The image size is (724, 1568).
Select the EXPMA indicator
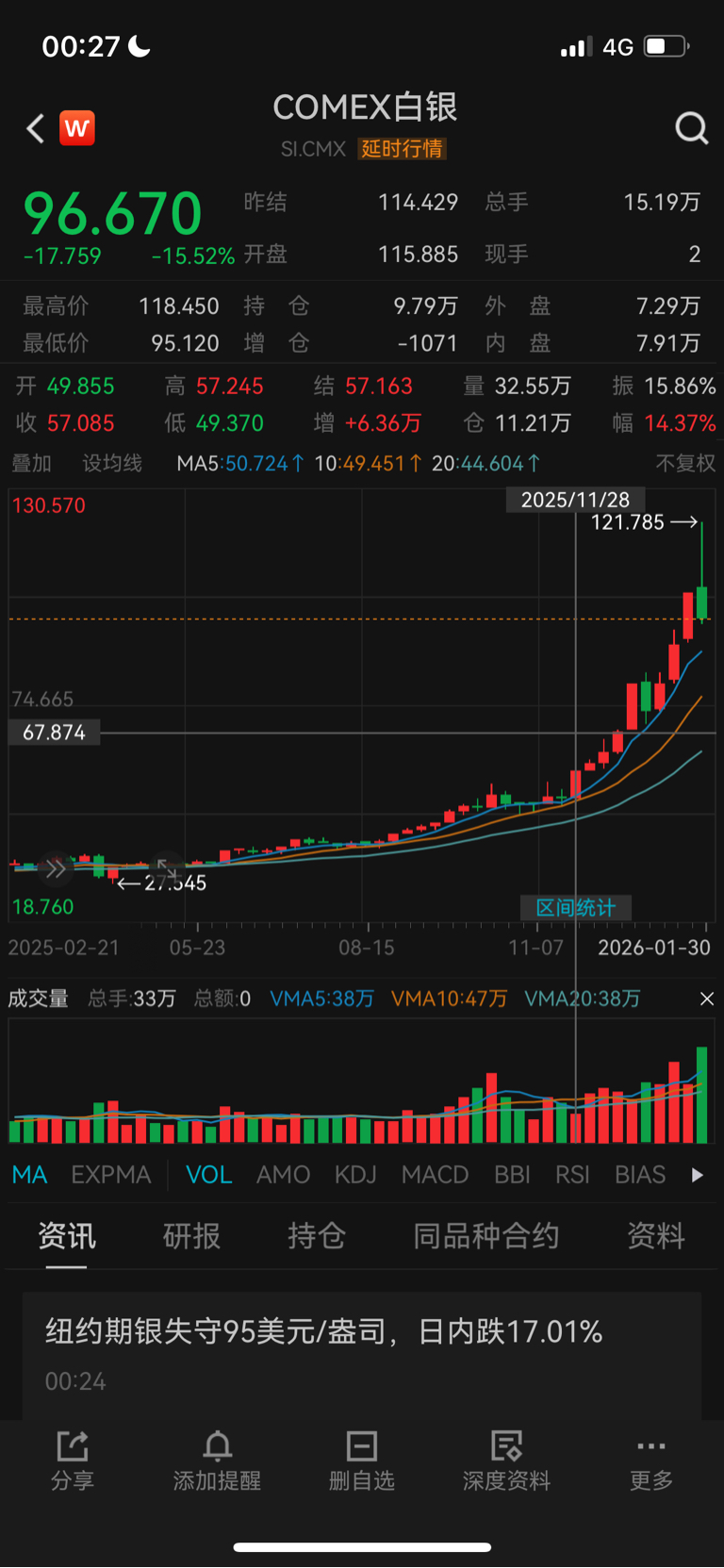point(111,1175)
